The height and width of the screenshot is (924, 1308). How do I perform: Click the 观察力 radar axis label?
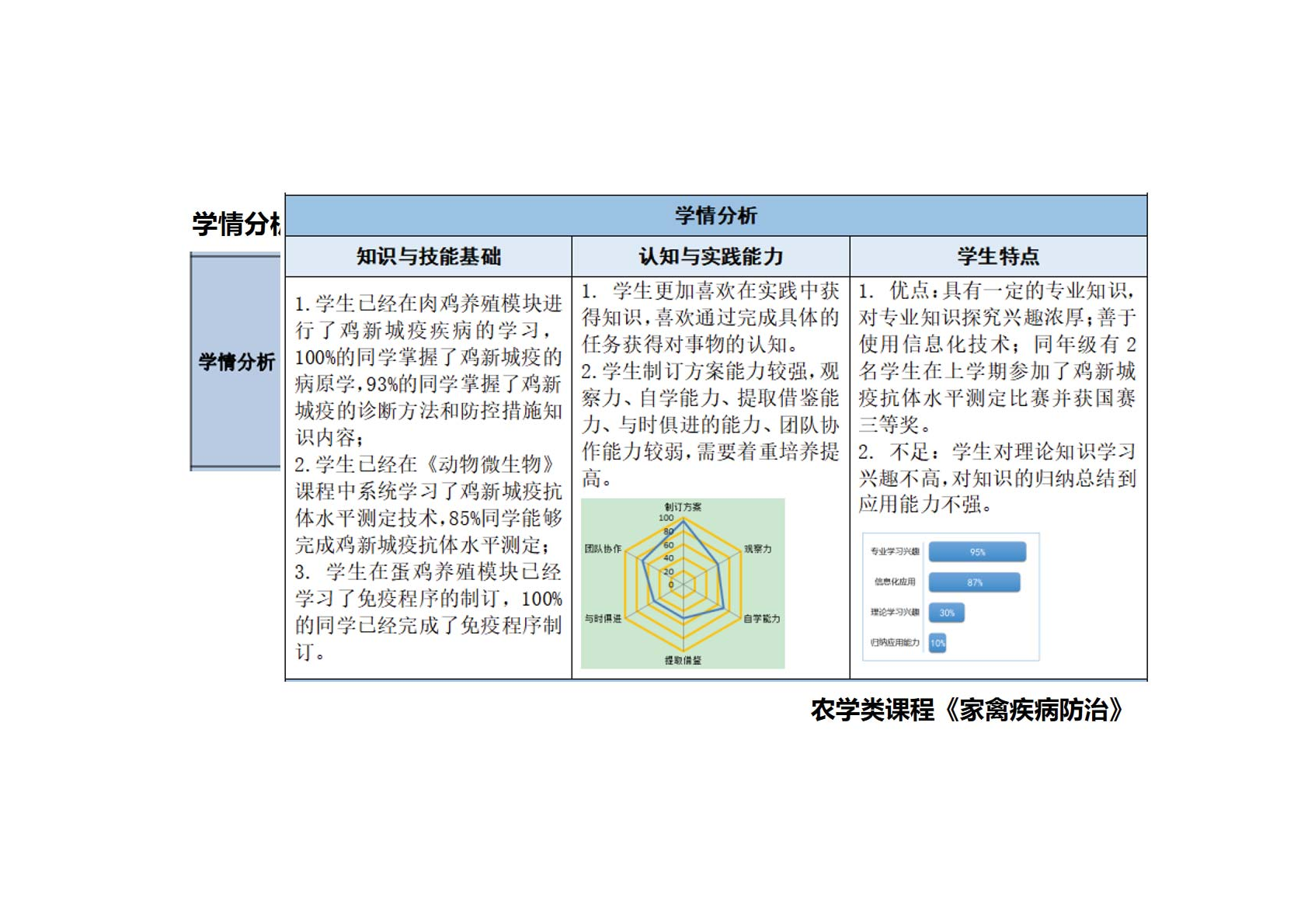[x=757, y=549]
